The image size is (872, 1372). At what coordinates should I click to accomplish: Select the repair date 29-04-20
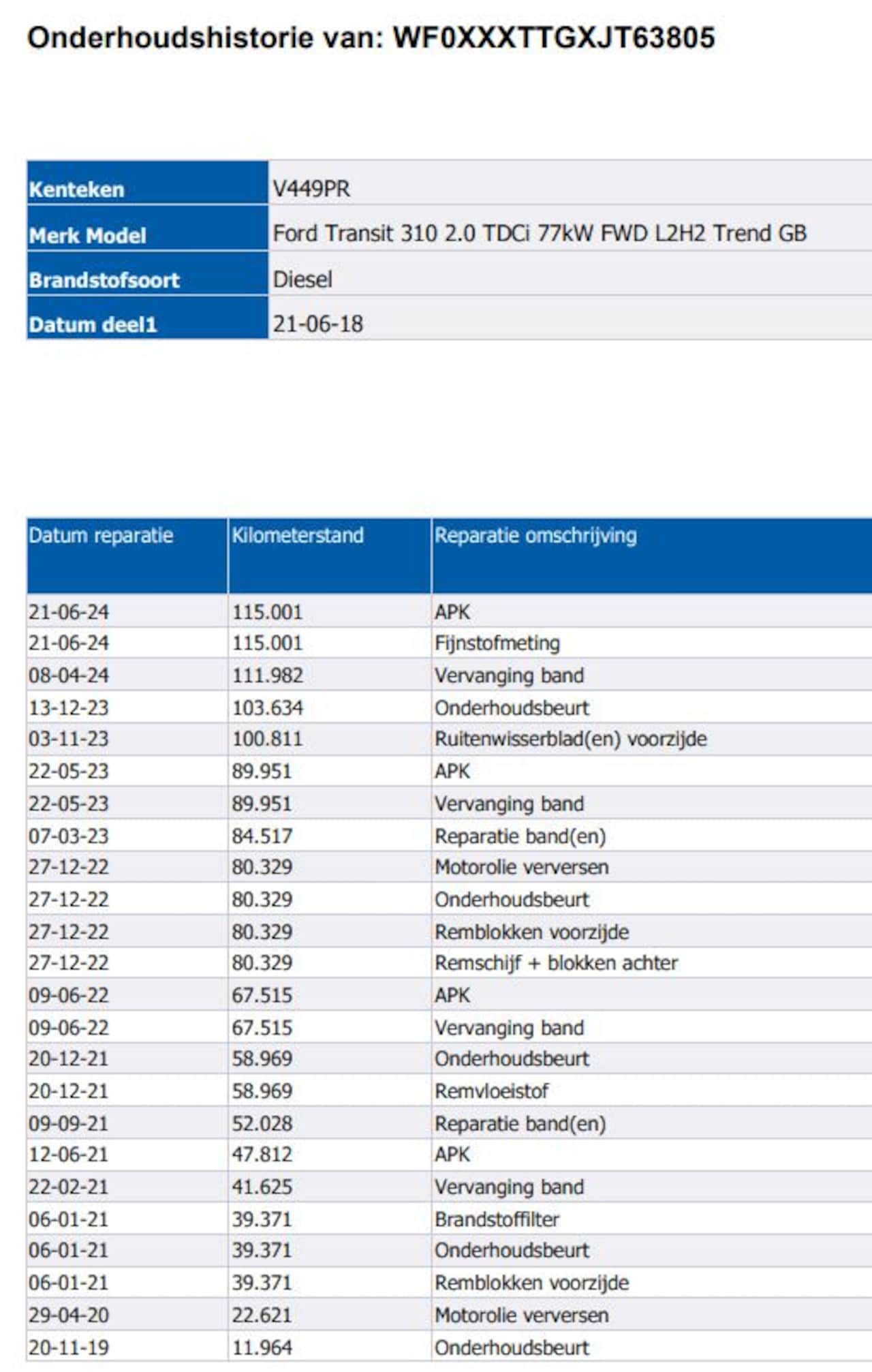pyautogui.click(x=69, y=1315)
